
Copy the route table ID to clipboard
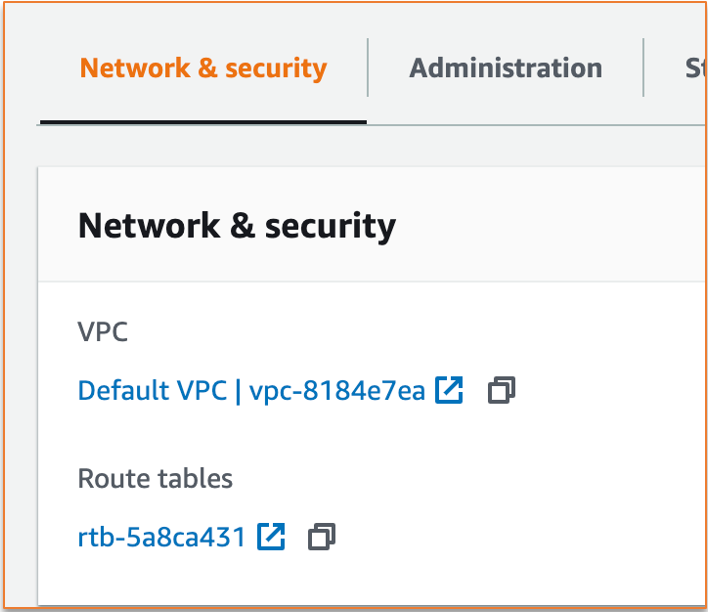coord(321,537)
